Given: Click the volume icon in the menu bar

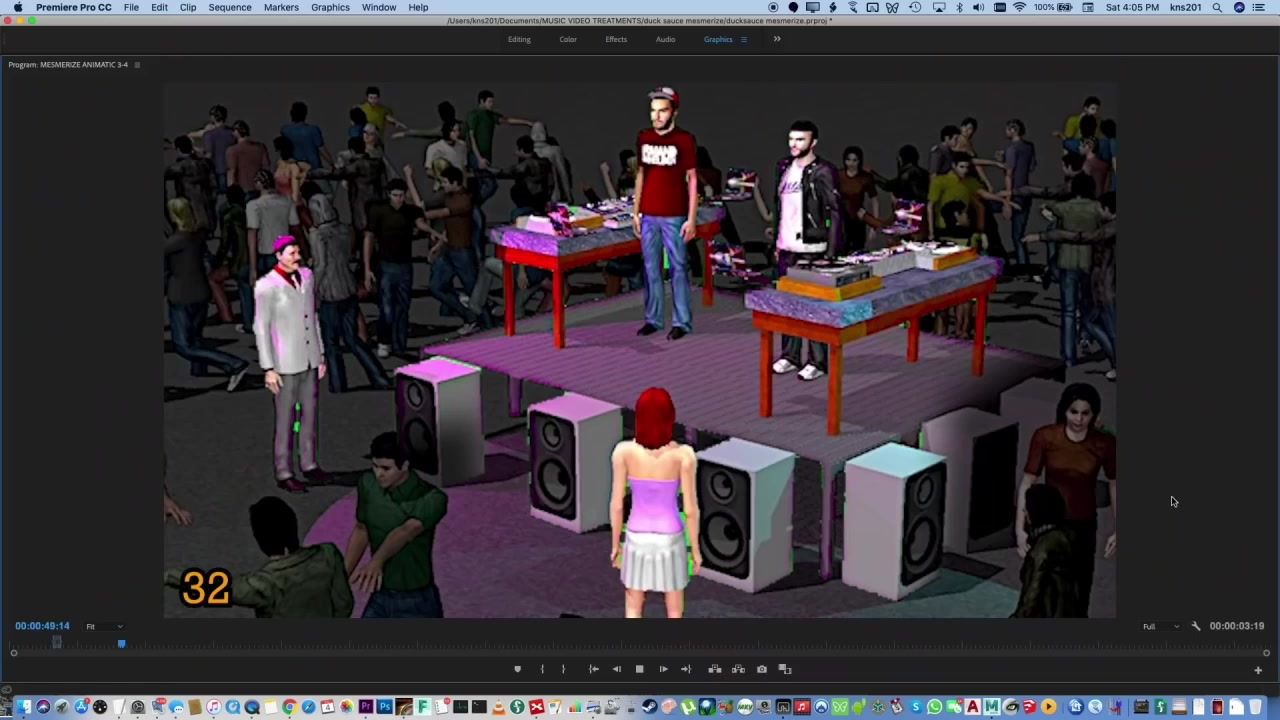Looking at the screenshot, I should click(978, 7).
